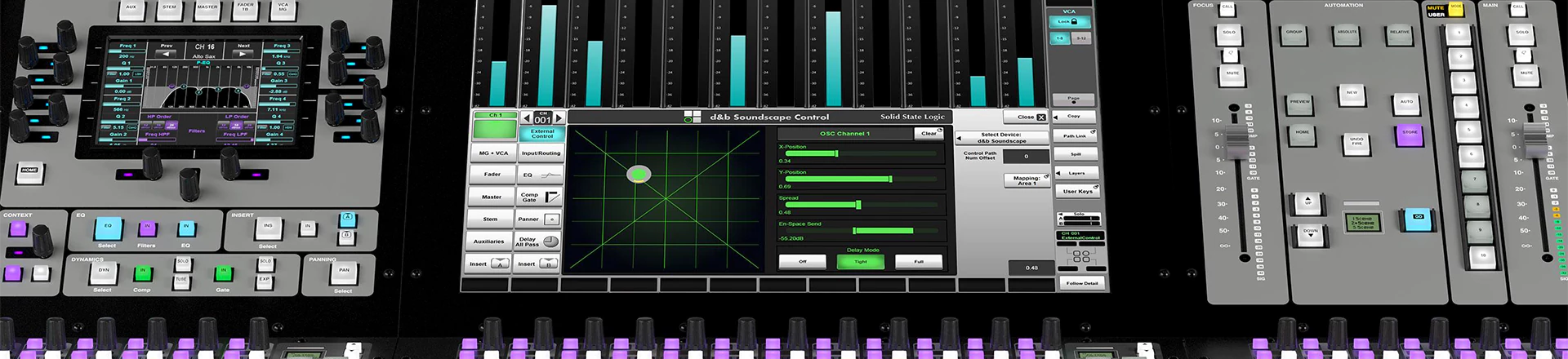
Task: Open the Master page
Action: tap(492, 197)
